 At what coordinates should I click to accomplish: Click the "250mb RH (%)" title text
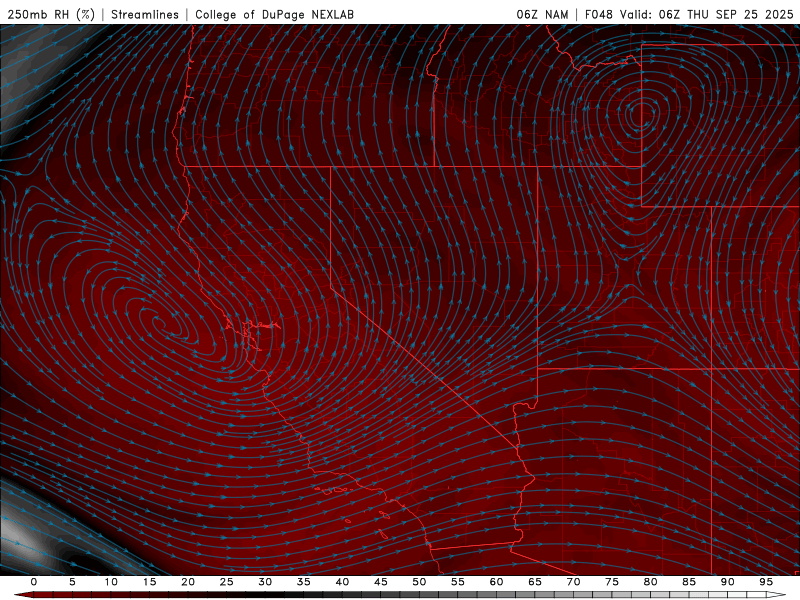click(x=51, y=14)
